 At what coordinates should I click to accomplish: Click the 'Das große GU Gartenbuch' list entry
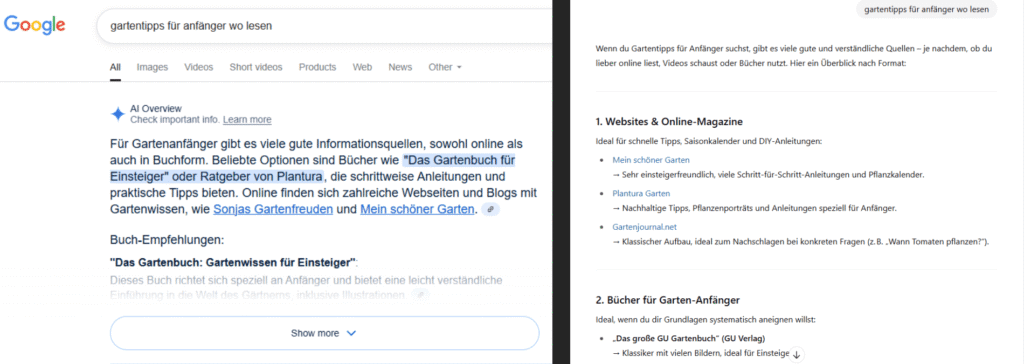[689, 338]
